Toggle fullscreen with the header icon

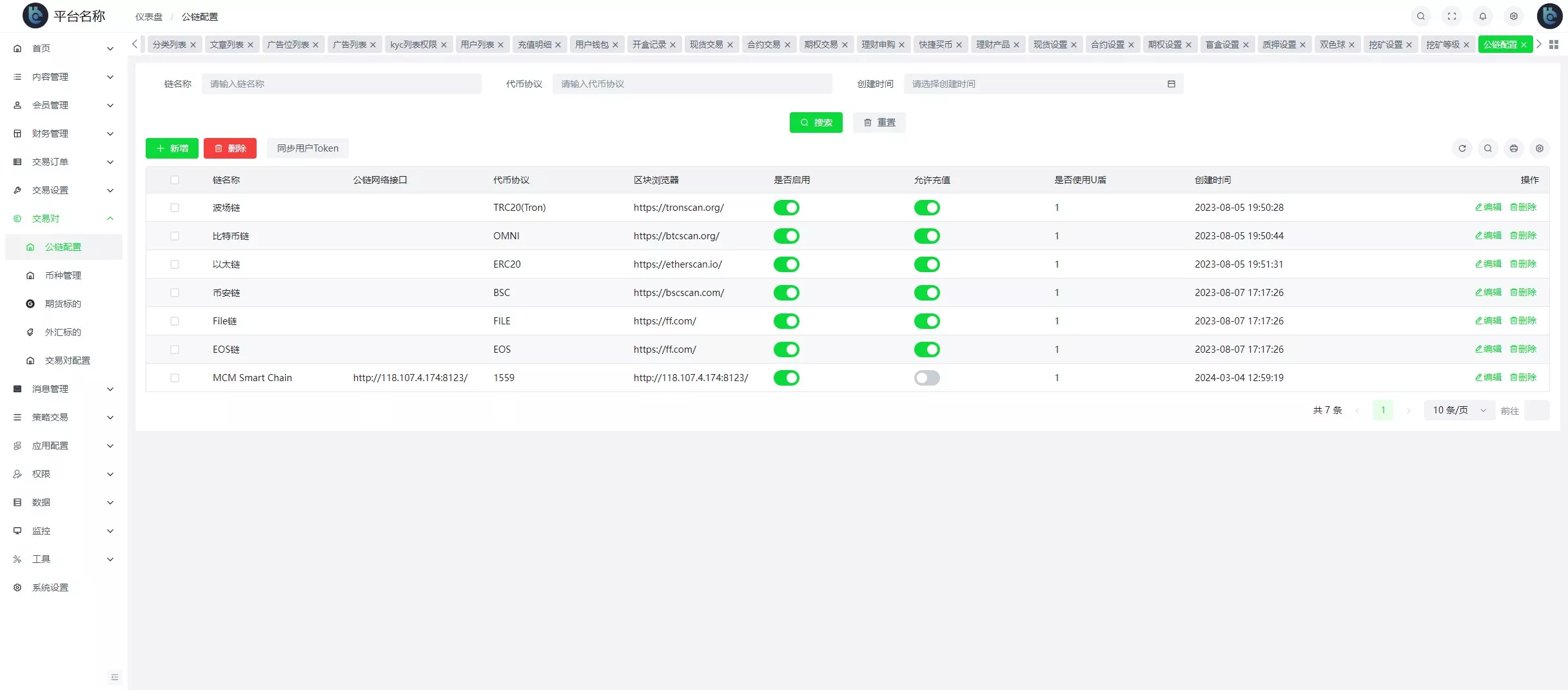click(x=1451, y=16)
